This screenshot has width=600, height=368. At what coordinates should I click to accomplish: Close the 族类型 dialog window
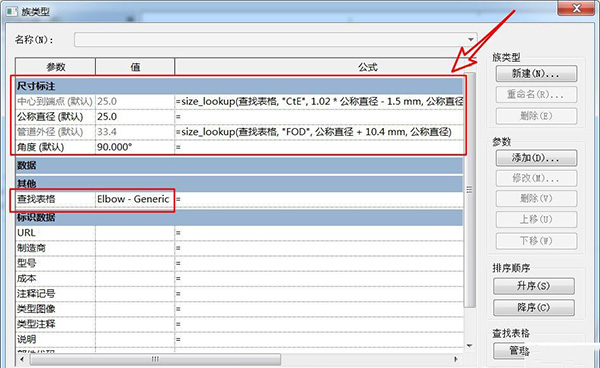576,8
